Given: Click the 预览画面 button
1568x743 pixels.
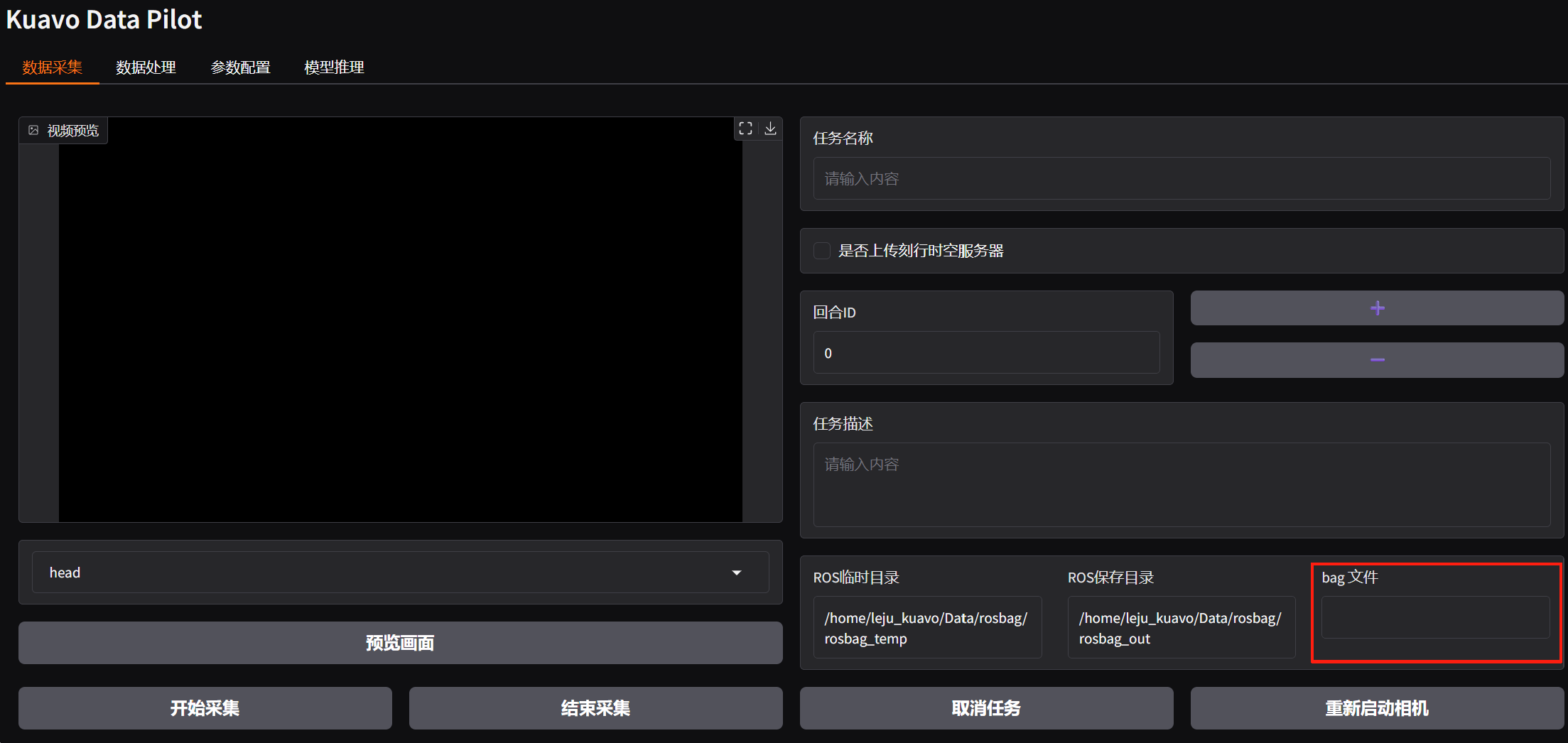Looking at the screenshot, I should point(401,643).
